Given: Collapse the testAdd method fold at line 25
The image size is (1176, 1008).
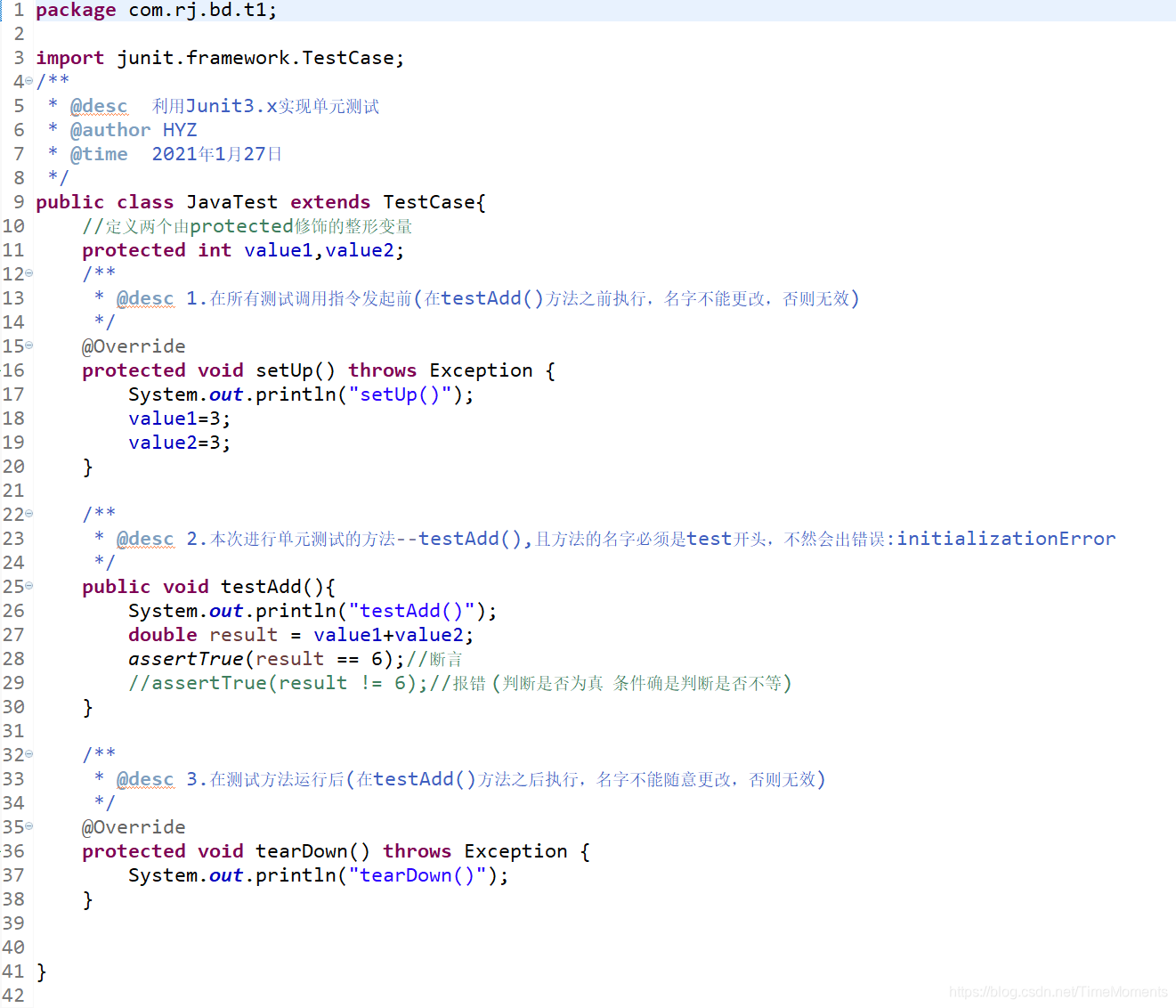Looking at the screenshot, I should tap(29, 586).
